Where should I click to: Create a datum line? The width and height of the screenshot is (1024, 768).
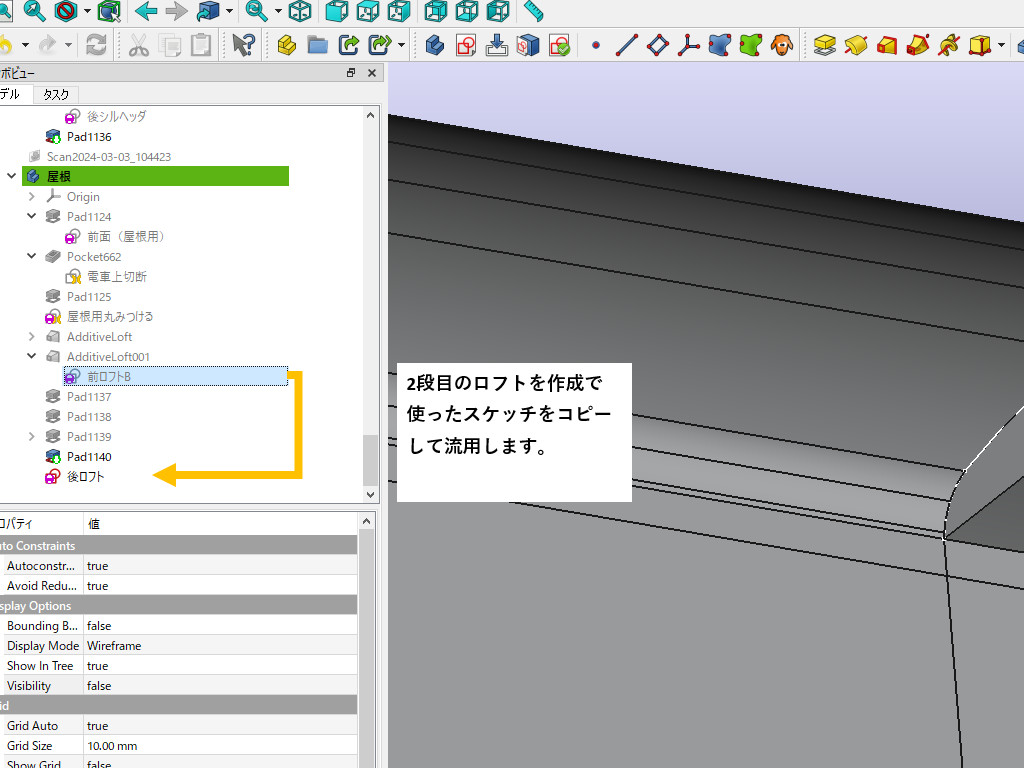click(626, 45)
